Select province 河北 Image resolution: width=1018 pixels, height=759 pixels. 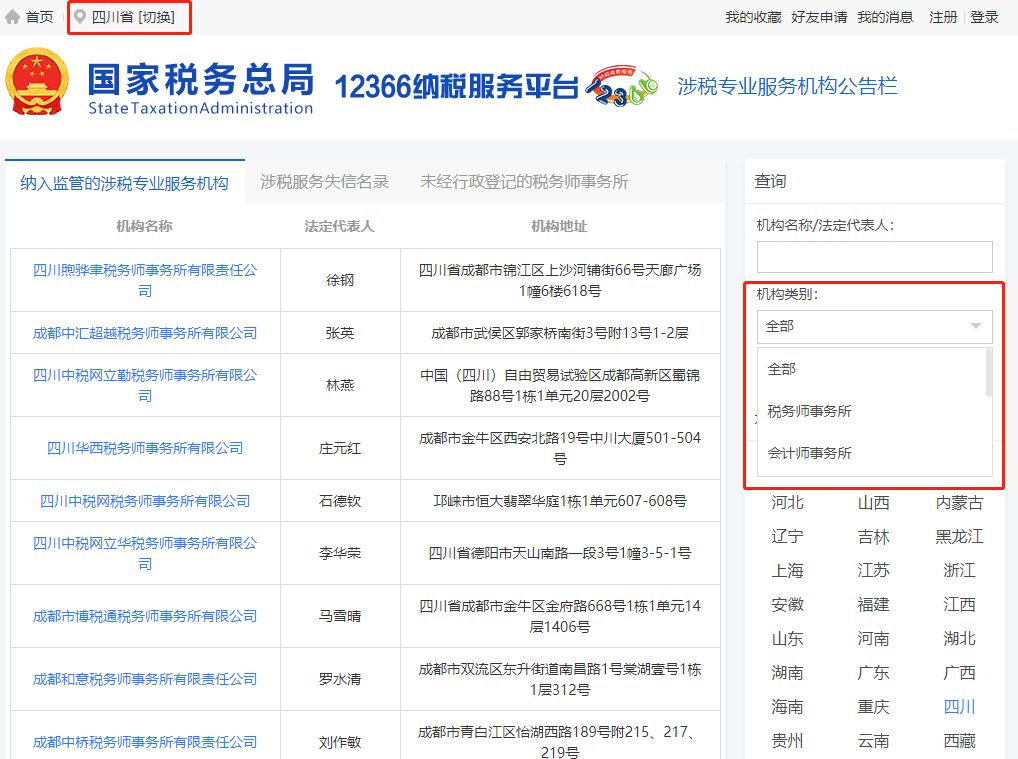788,503
